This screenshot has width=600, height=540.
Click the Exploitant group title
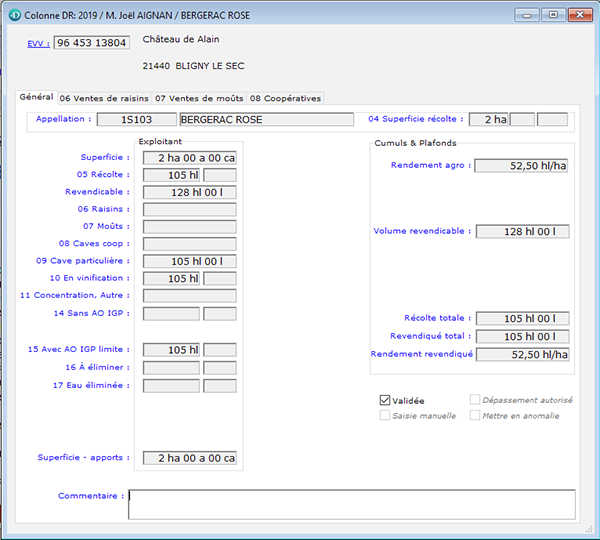click(160, 141)
